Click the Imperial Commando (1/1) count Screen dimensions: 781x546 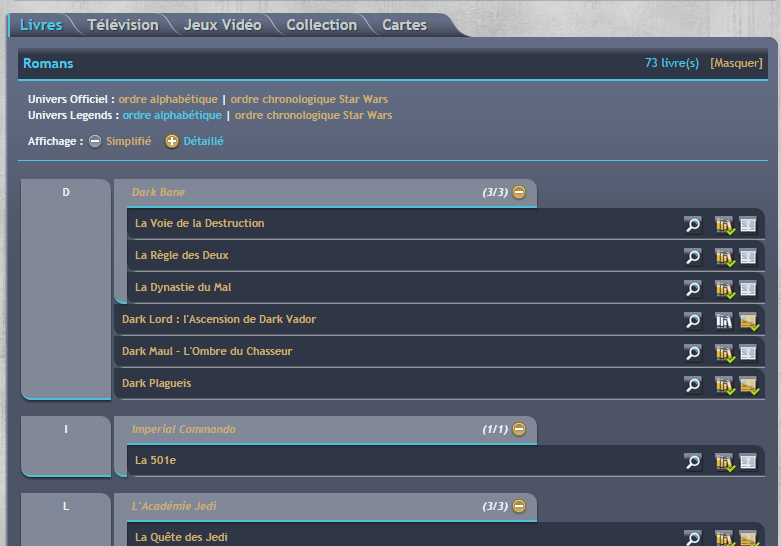pyautogui.click(x=495, y=429)
